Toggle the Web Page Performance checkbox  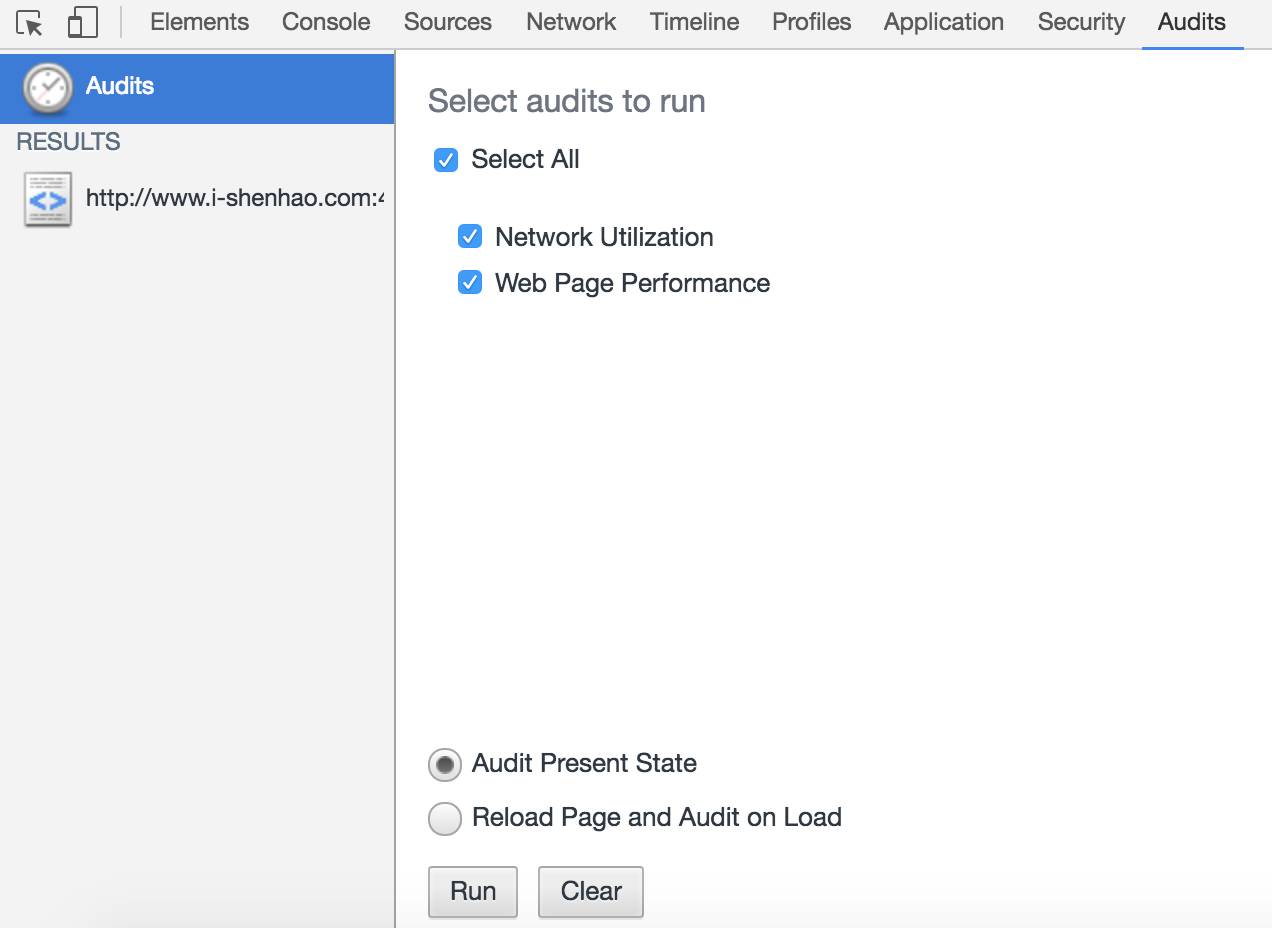[470, 283]
